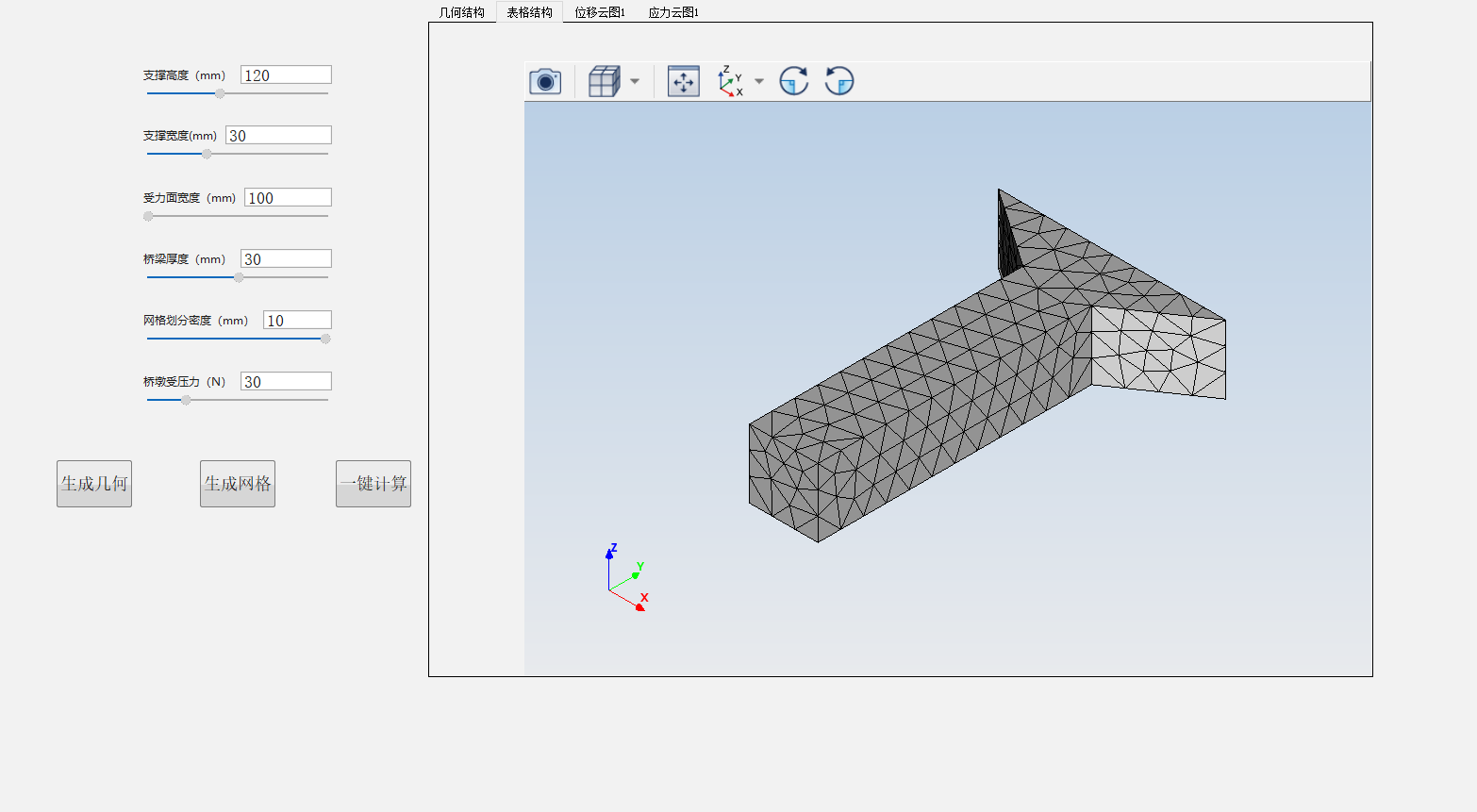Rotate view clockwise icon
Screen dimensions: 1477x812
[794, 81]
